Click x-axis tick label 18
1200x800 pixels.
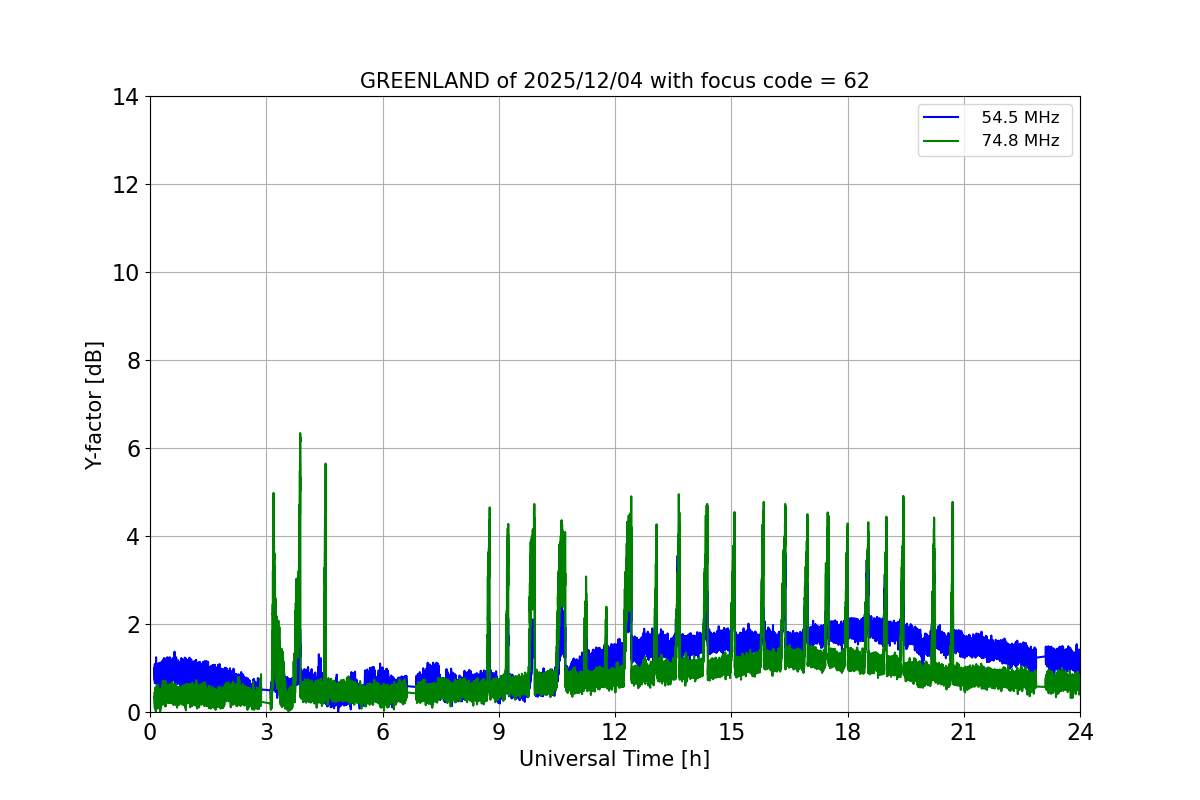point(848,732)
